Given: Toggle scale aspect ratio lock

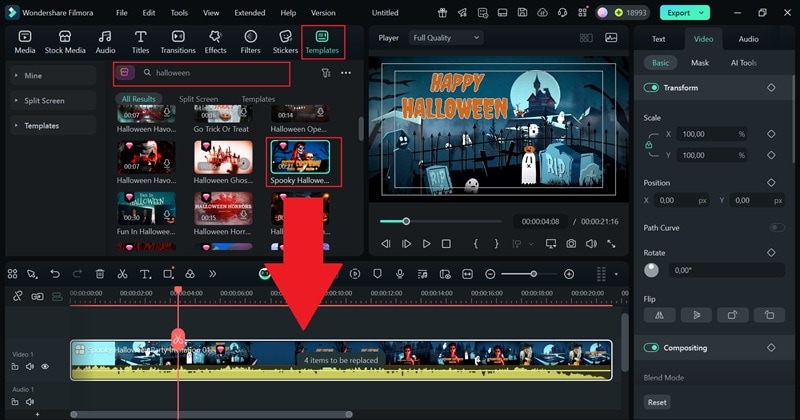Looking at the screenshot, I should click(648, 144).
